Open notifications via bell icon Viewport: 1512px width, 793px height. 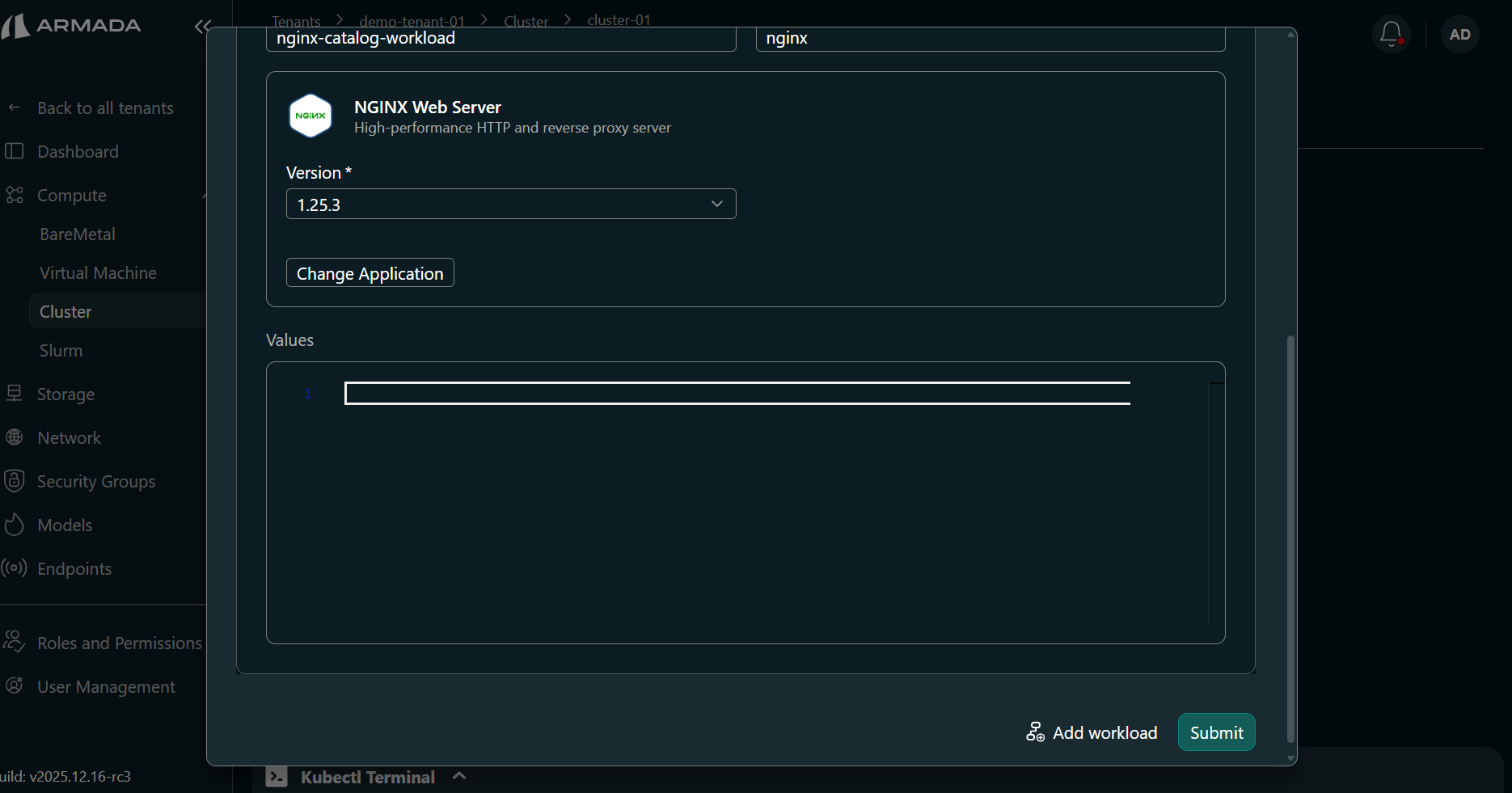pyautogui.click(x=1391, y=33)
